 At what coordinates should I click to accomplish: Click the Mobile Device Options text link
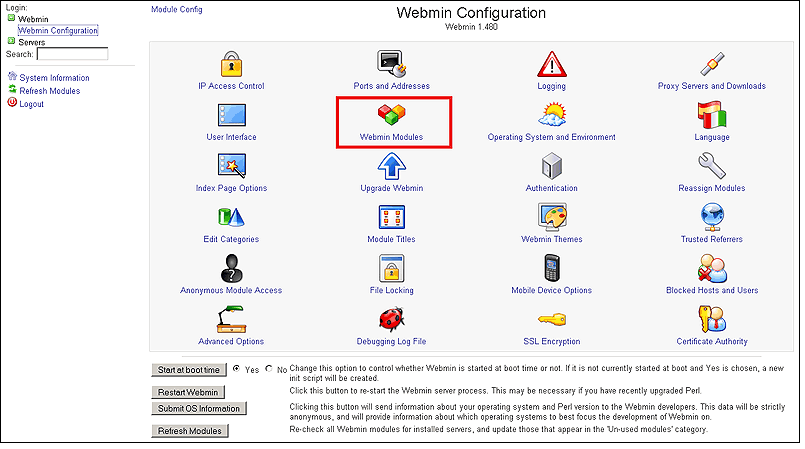(x=552, y=290)
